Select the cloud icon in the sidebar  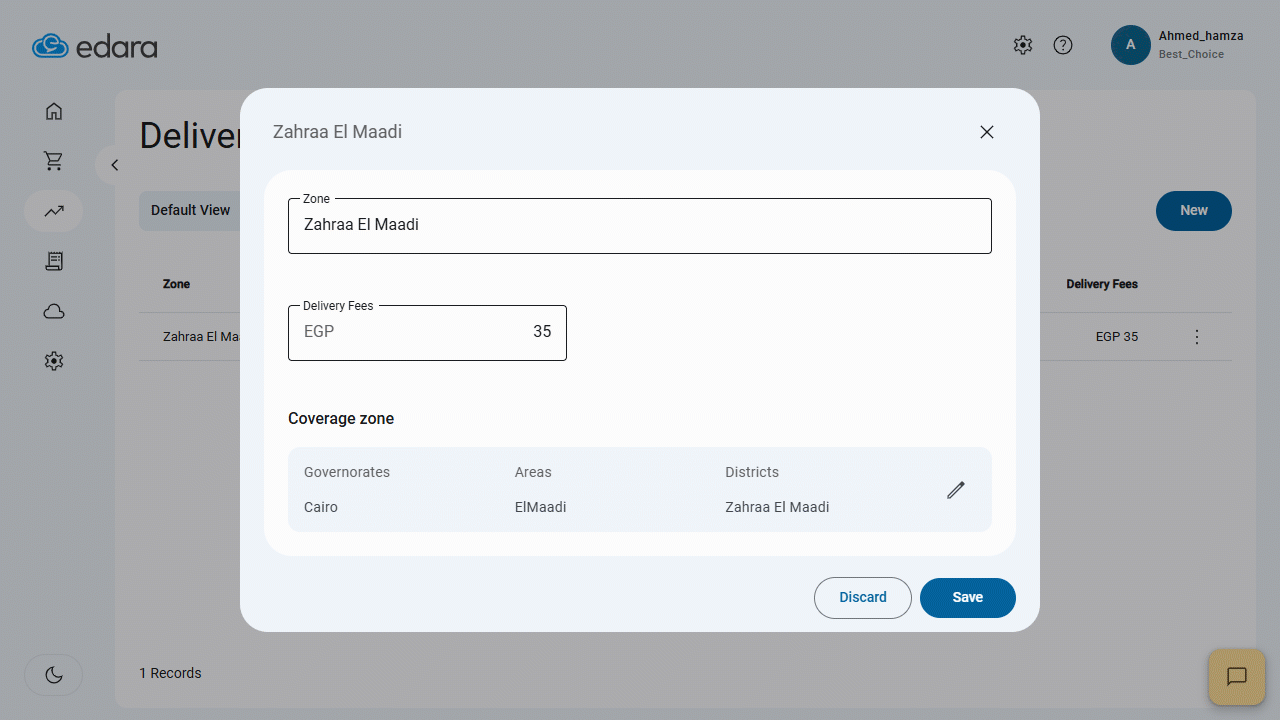[x=53, y=311]
